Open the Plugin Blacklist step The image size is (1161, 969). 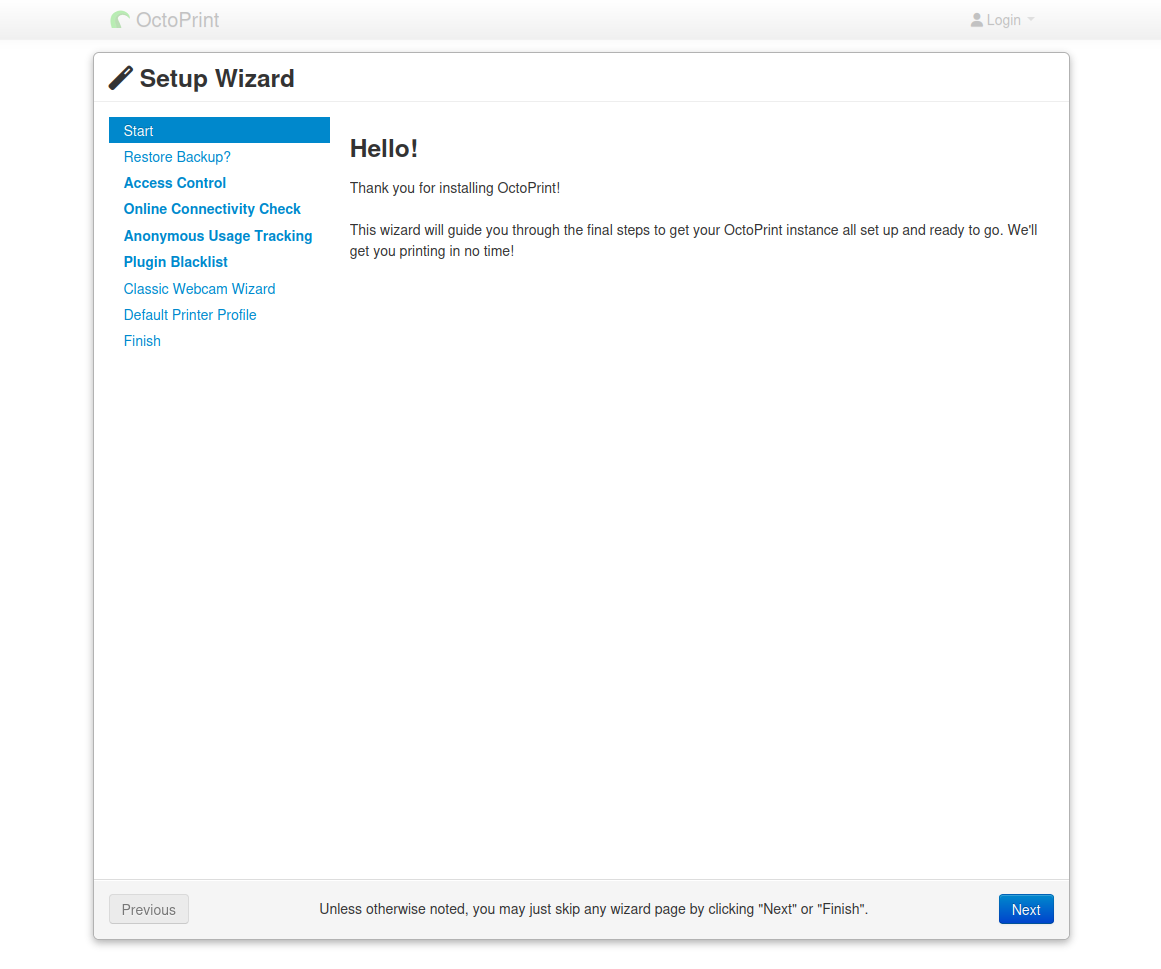pyautogui.click(x=176, y=262)
